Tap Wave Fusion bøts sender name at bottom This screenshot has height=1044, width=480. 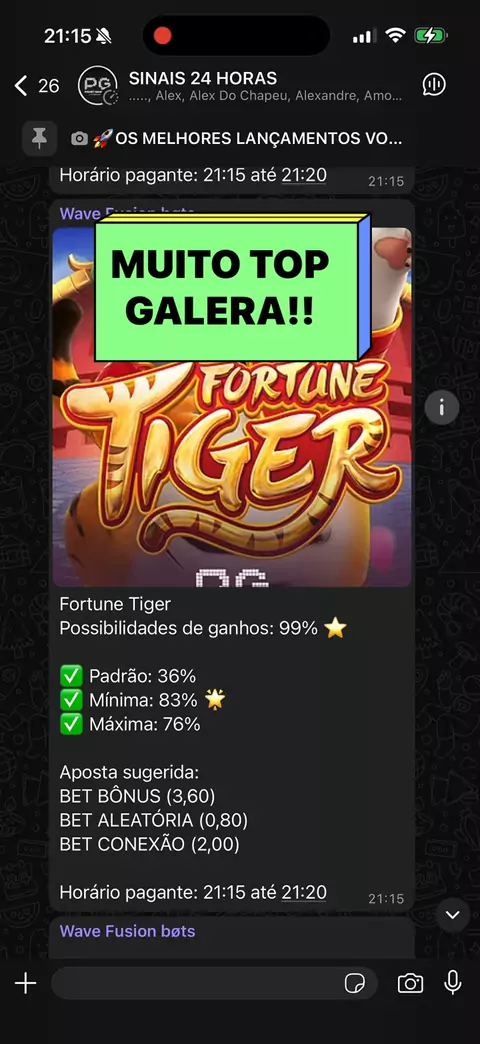(x=127, y=931)
